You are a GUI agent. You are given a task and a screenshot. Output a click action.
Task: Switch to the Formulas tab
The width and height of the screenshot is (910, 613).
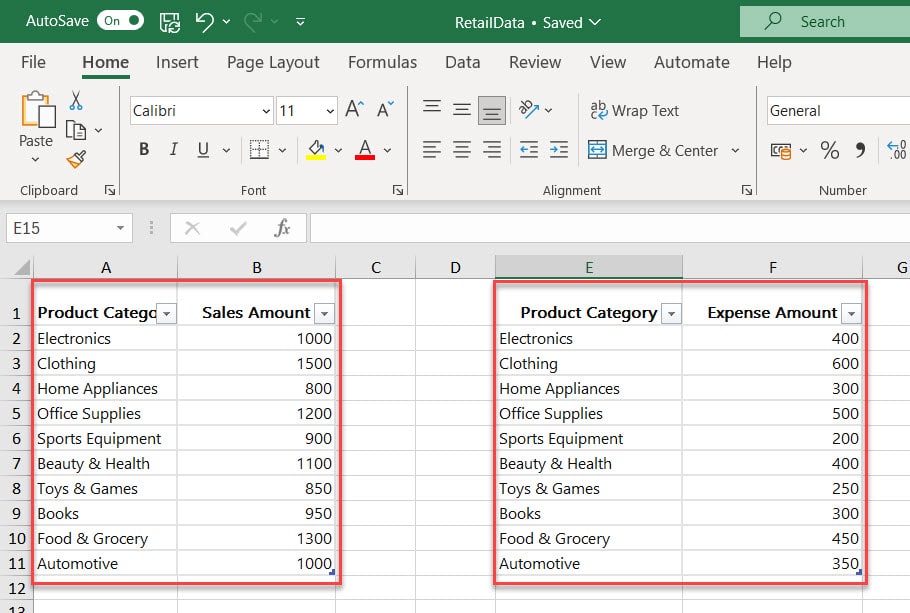click(x=382, y=62)
